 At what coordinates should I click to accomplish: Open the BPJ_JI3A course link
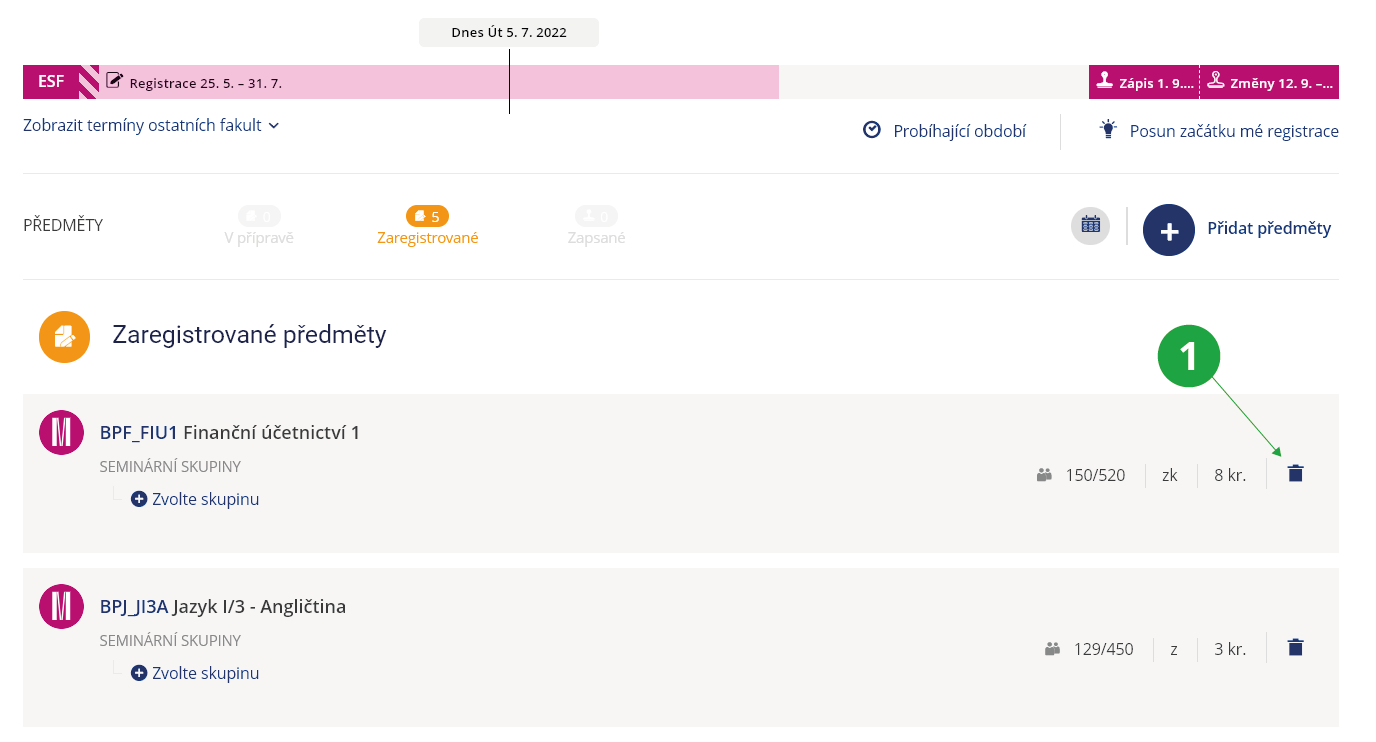click(x=134, y=606)
